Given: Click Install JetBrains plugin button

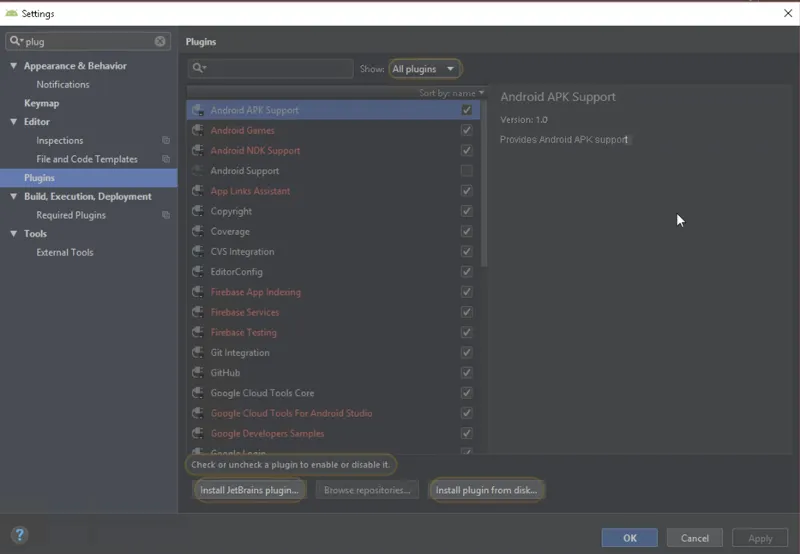Looking at the screenshot, I should click(249, 490).
